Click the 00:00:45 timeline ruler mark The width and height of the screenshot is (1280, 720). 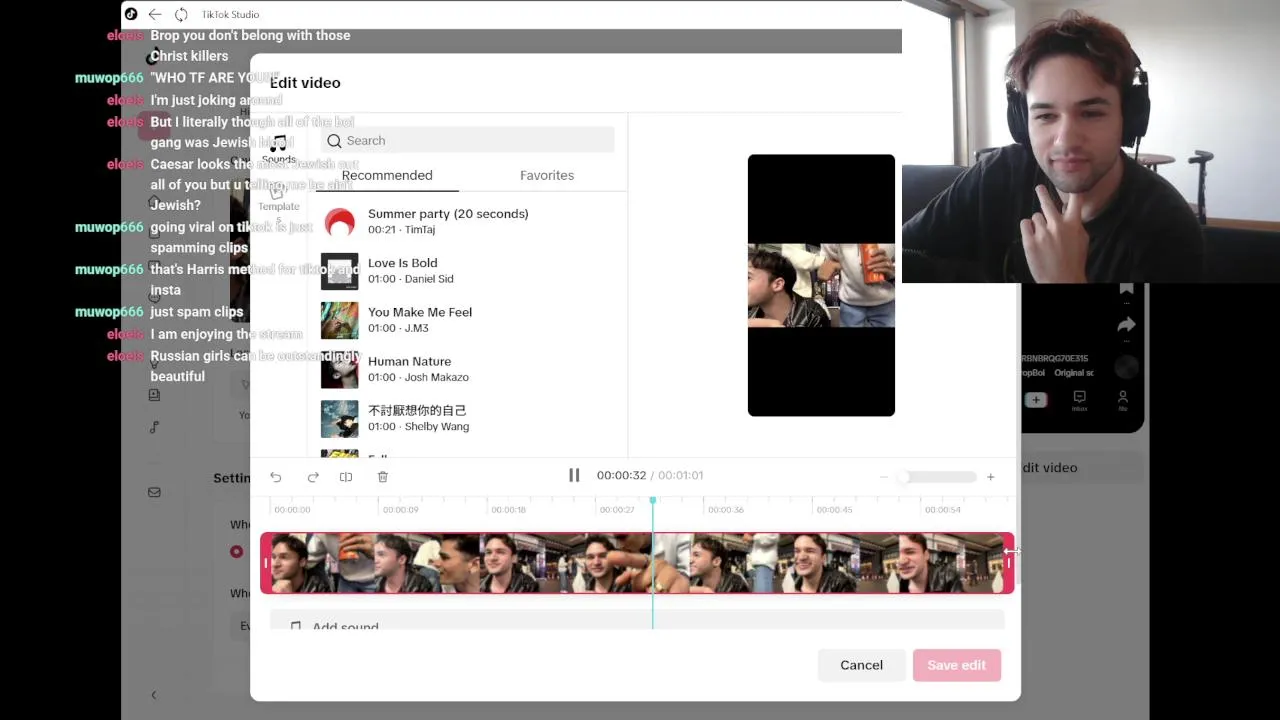[x=834, y=510]
